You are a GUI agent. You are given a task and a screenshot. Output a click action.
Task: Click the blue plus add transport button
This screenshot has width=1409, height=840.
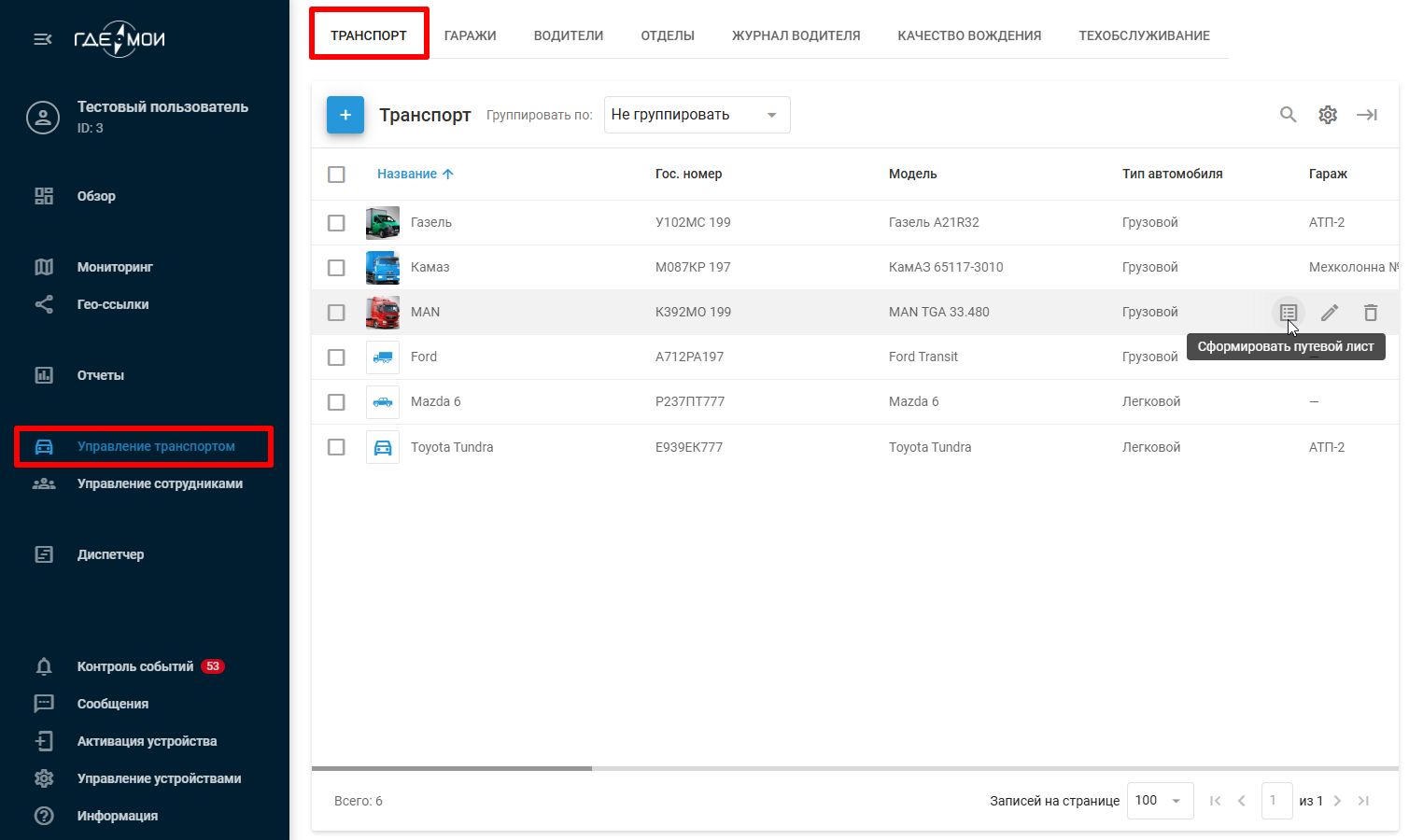[345, 115]
